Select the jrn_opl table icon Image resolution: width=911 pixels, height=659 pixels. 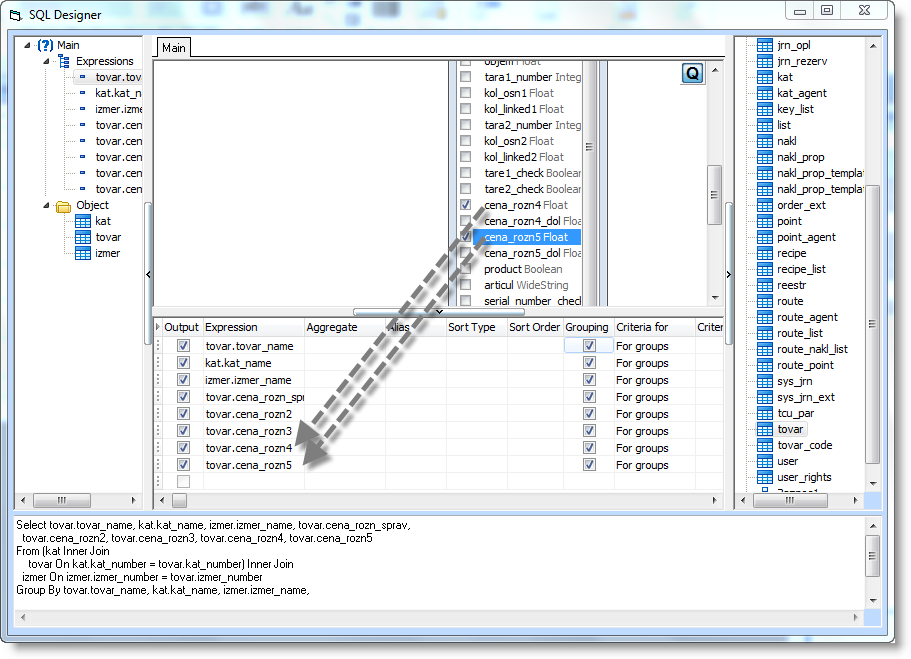(x=765, y=45)
